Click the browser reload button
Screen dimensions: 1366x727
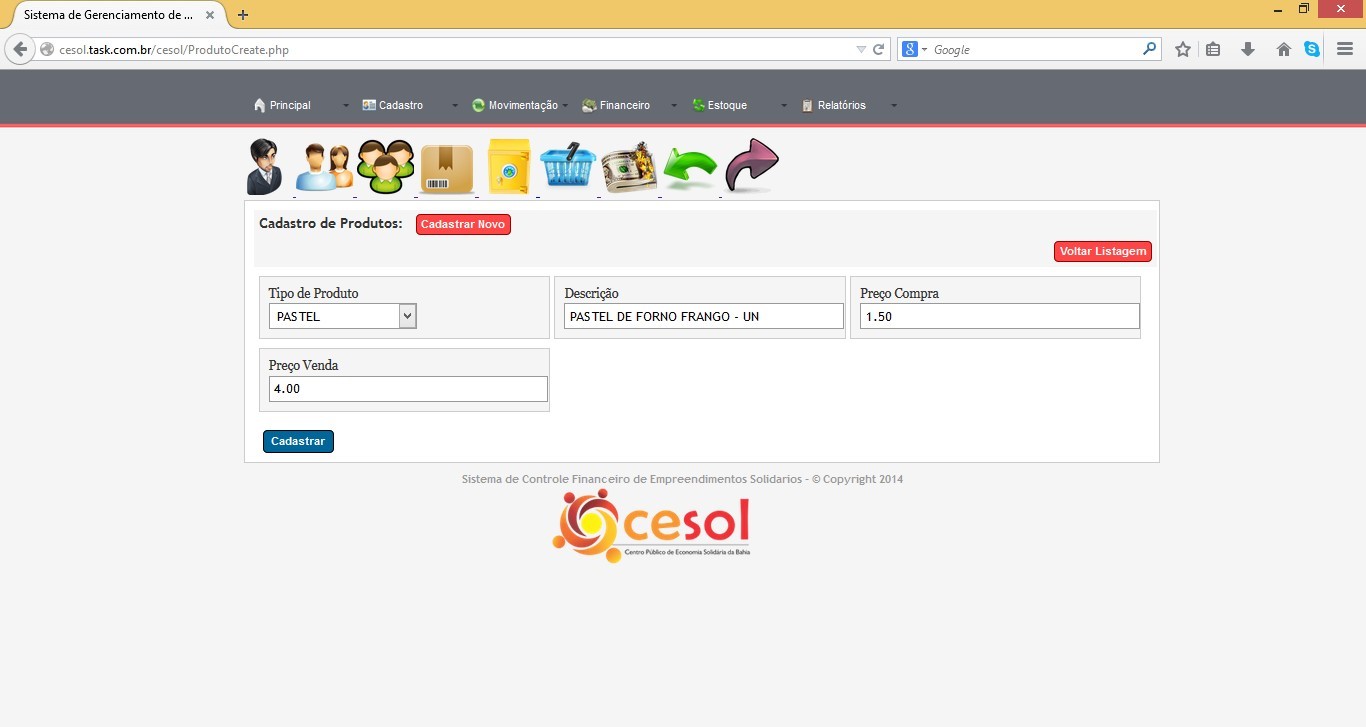[x=879, y=49]
